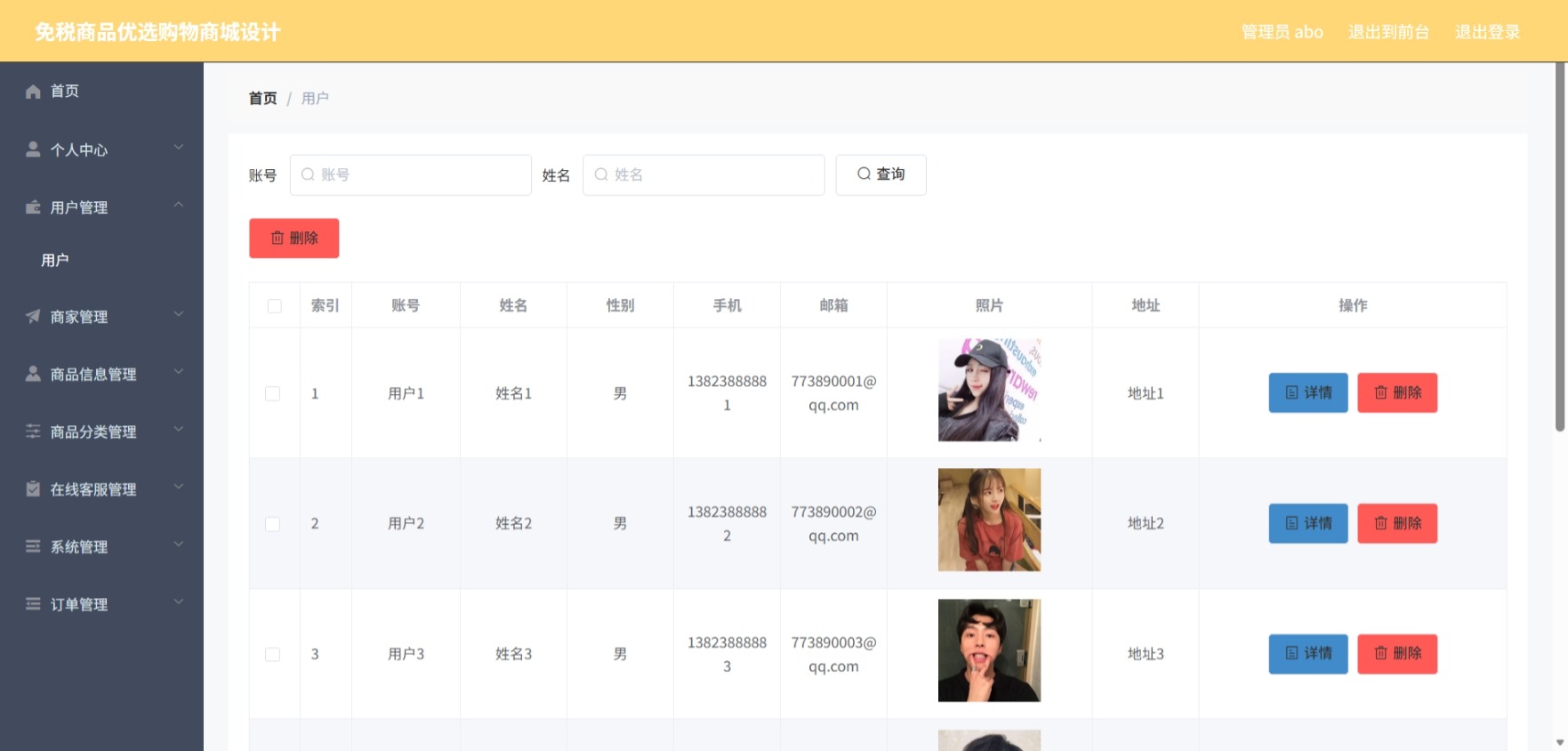
Task: Click the list icon beside 系统管理
Action: 33,546
